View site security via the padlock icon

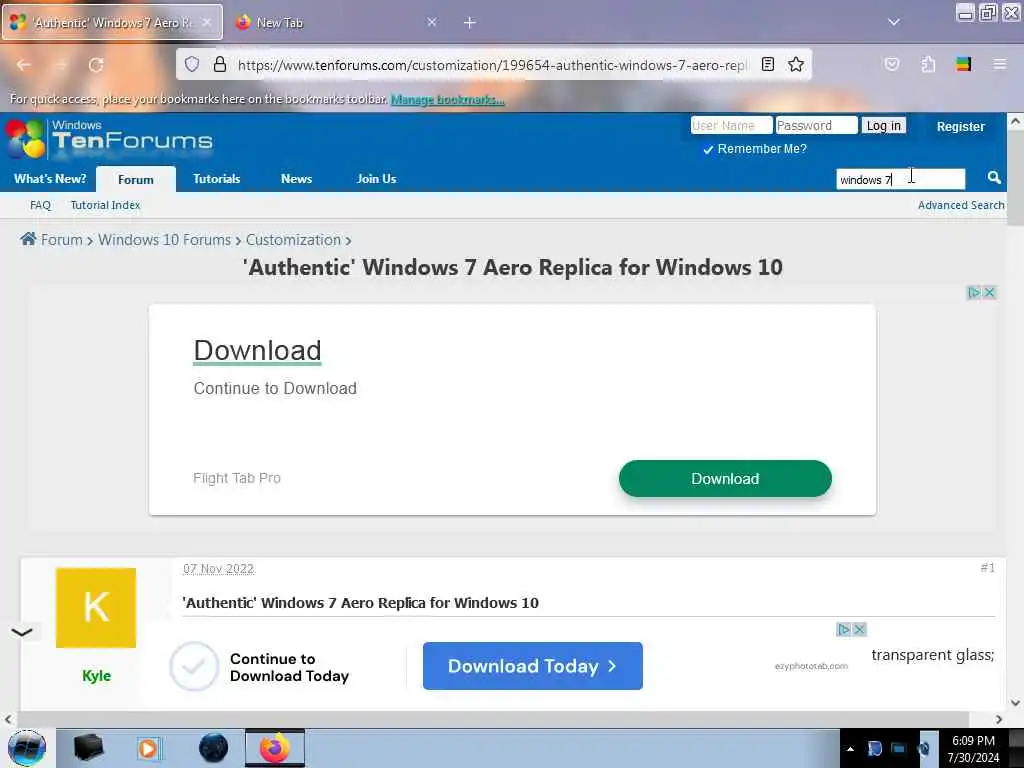pyautogui.click(x=220, y=64)
